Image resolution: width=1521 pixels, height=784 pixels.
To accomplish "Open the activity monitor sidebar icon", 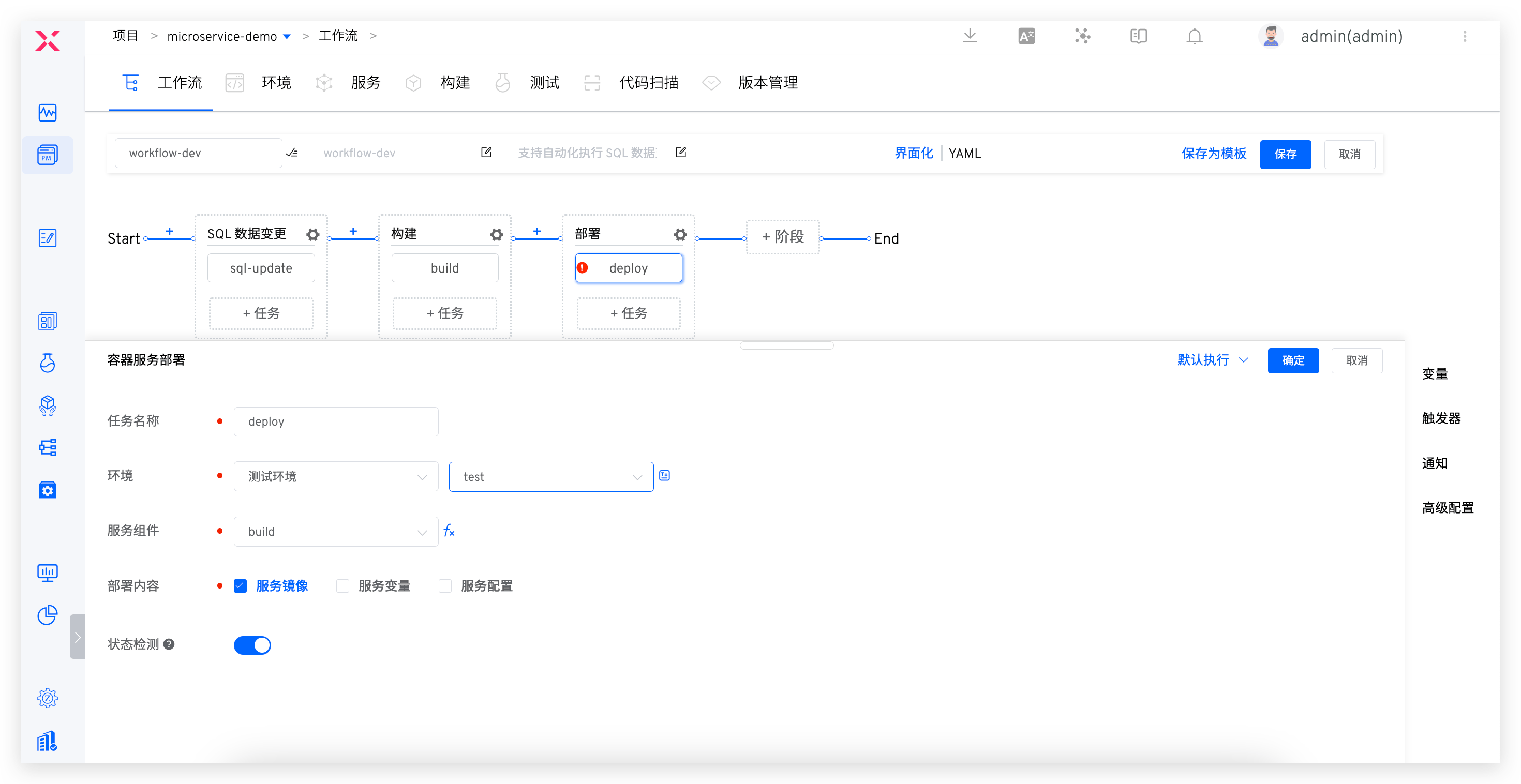I will [x=47, y=113].
